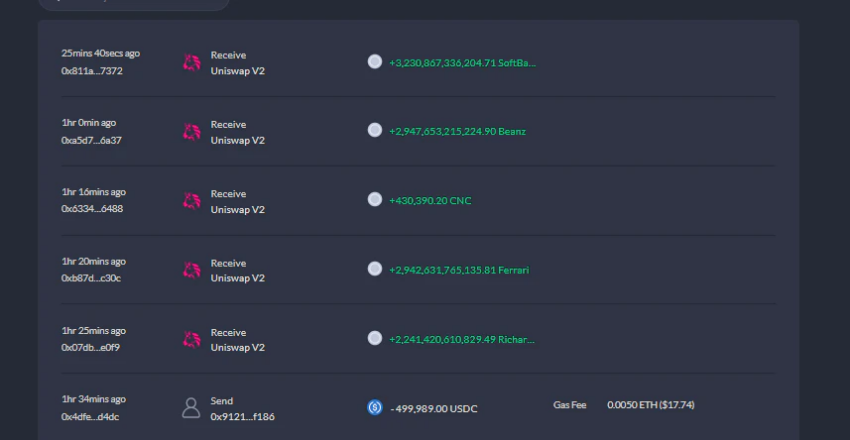850x440 pixels.
Task: Click the Uniswap icon in the SoftBa row
Action: [191, 63]
